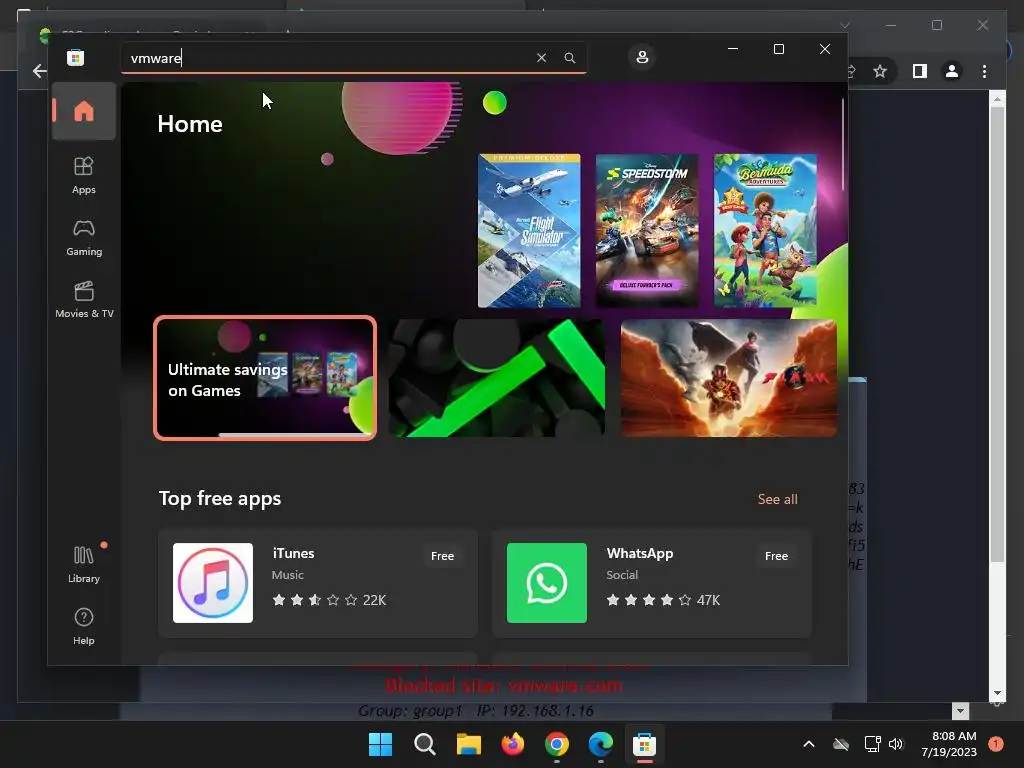The height and width of the screenshot is (768, 1024).
Task: Open volume control in system tray
Action: 896,744
